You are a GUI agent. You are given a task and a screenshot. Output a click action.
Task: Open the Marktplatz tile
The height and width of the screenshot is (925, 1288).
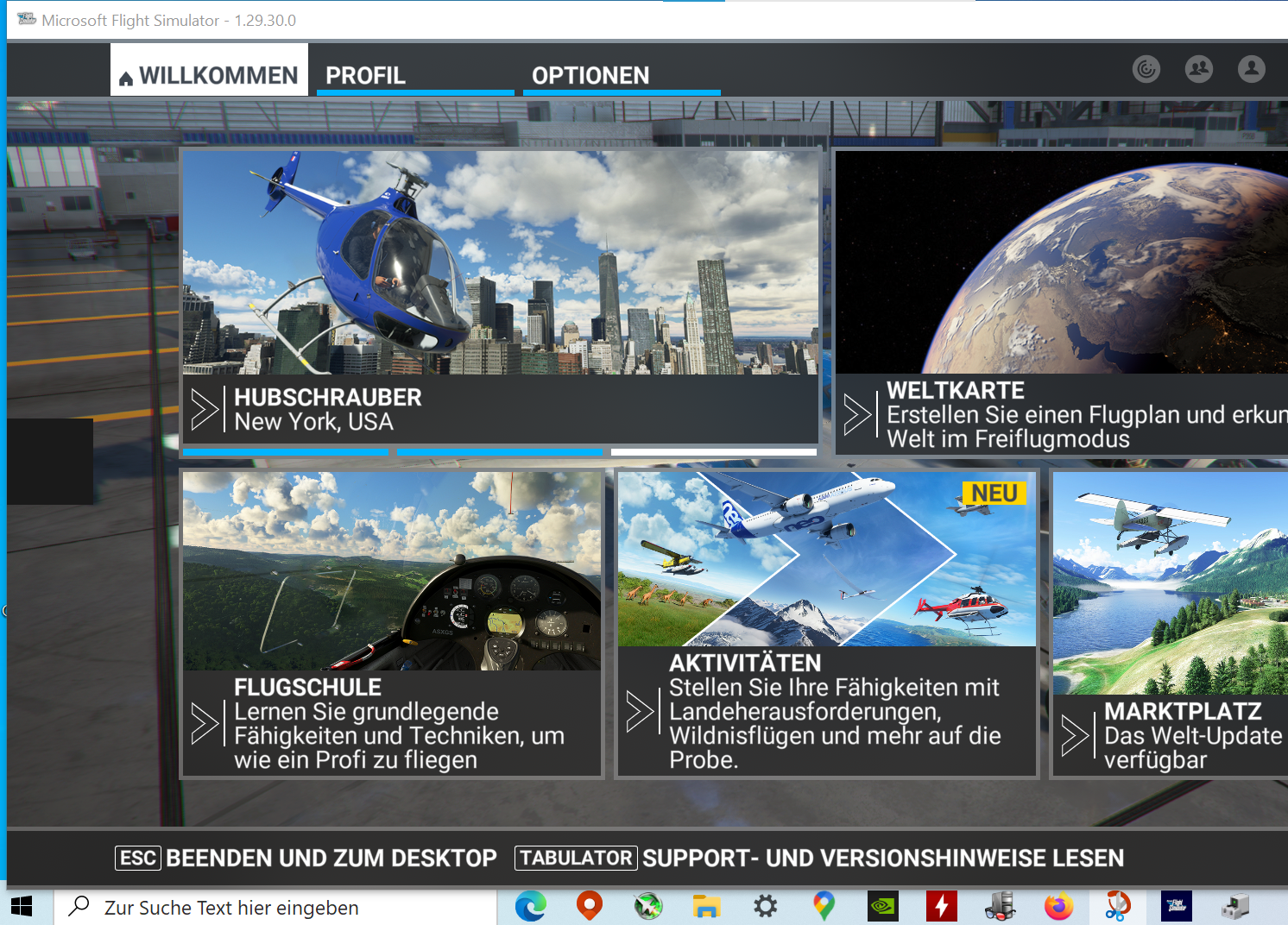click(1170, 624)
